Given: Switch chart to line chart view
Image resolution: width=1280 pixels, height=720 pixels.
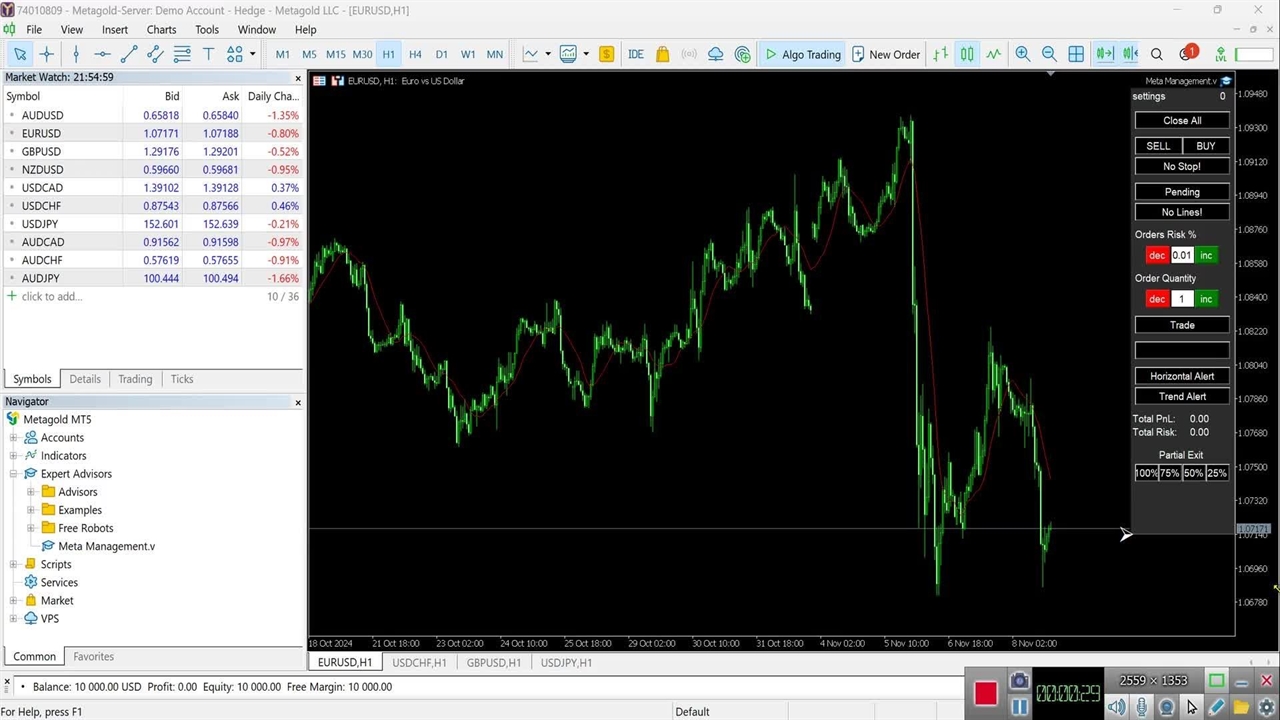Looking at the screenshot, I should pyautogui.click(x=993, y=54).
